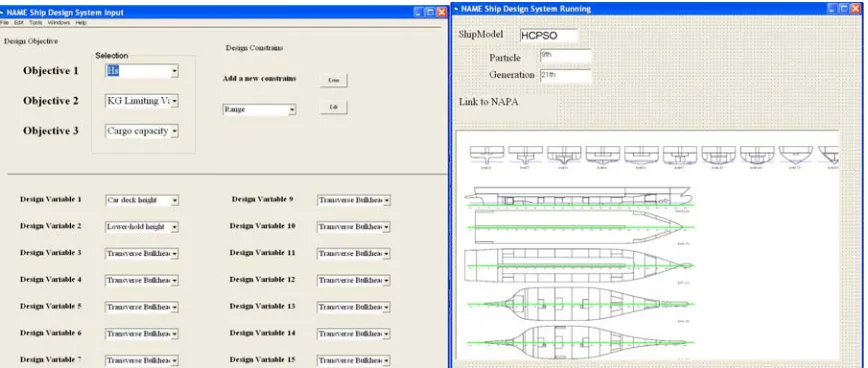Screen dimensions: 868x368
Task: Click the Selection group label
Action: (111, 56)
